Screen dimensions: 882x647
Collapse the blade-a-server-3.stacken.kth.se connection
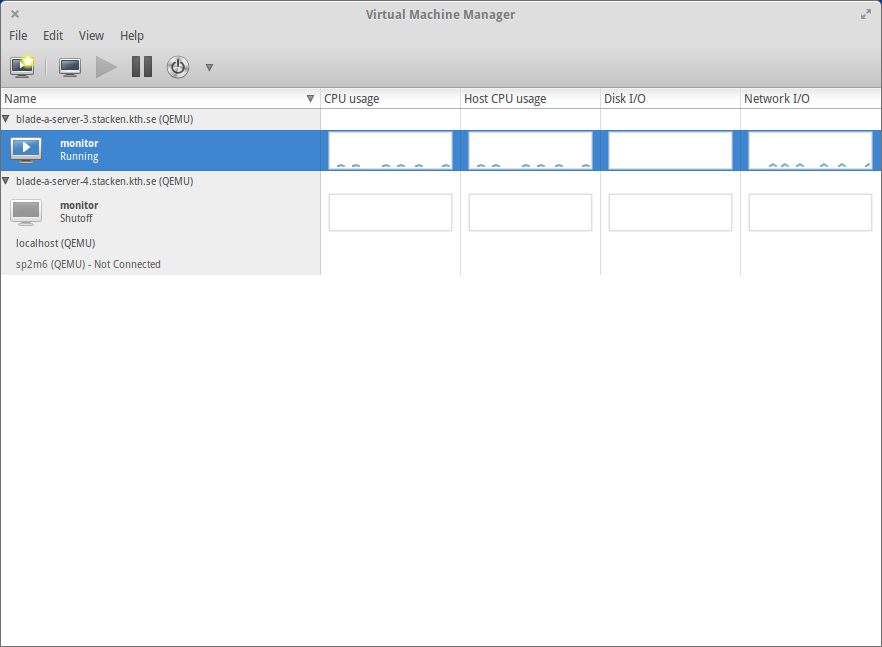click(x=6, y=119)
